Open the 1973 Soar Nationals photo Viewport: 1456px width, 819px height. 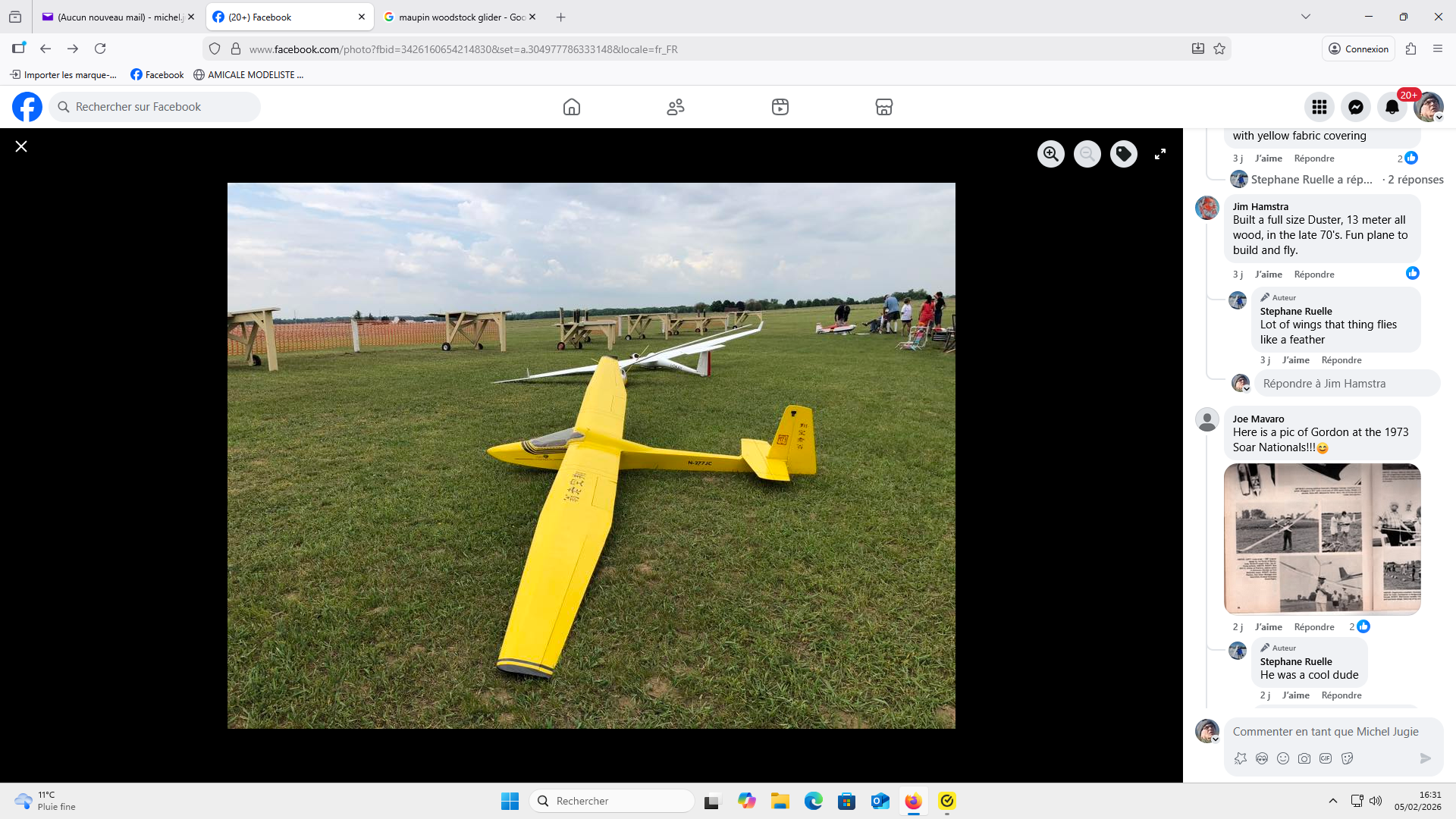(1322, 538)
